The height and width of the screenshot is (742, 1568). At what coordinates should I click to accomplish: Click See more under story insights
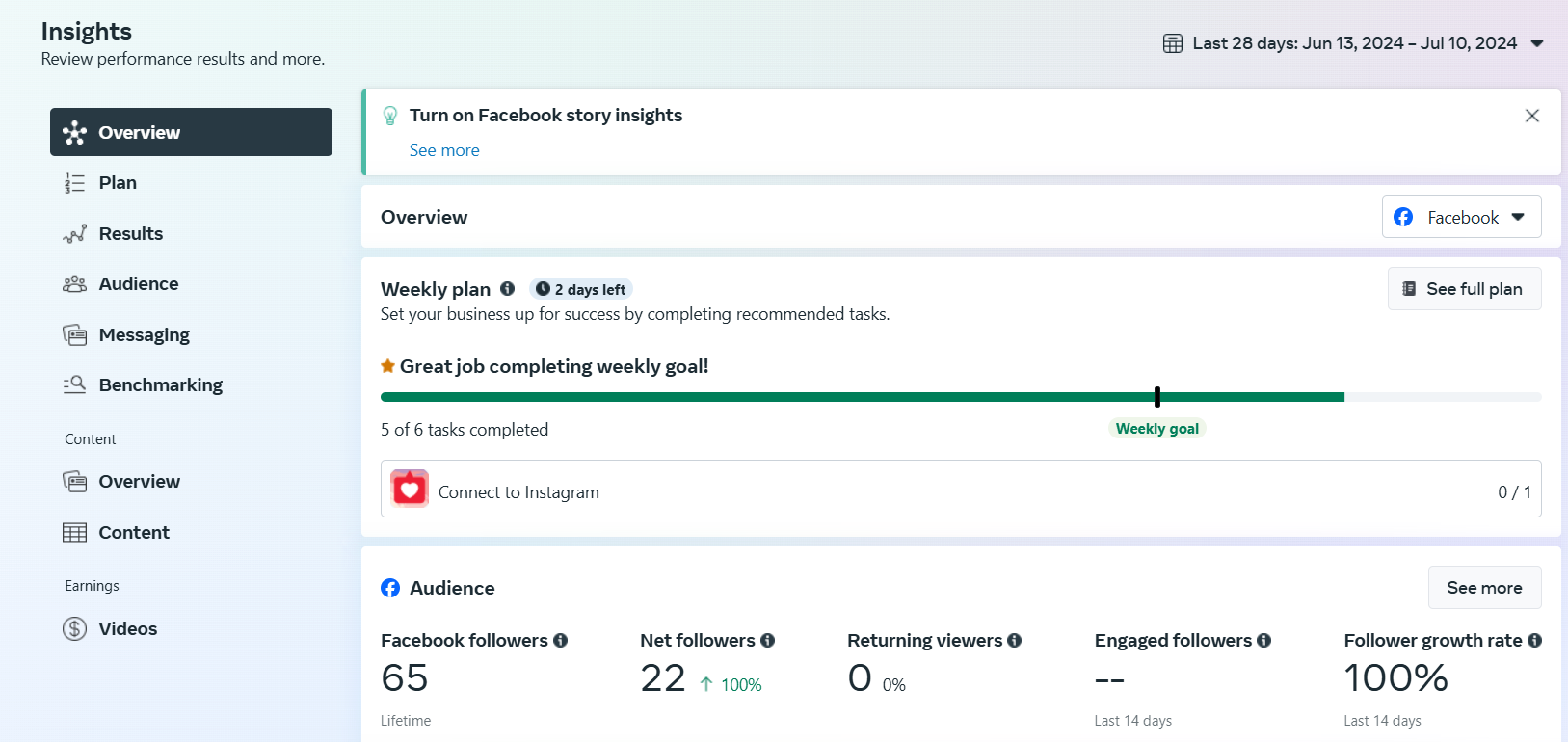coord(444,150)
